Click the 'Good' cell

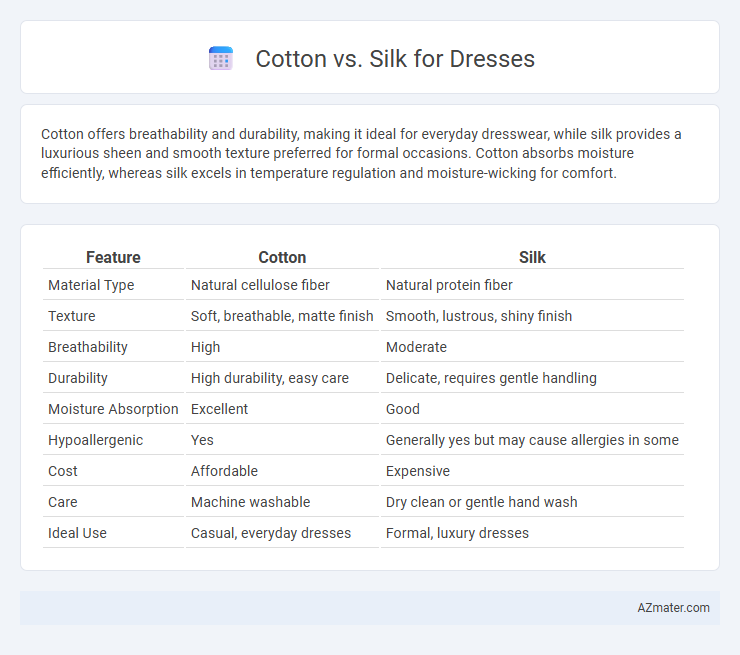pyautogui.click(x=403, y=409)
